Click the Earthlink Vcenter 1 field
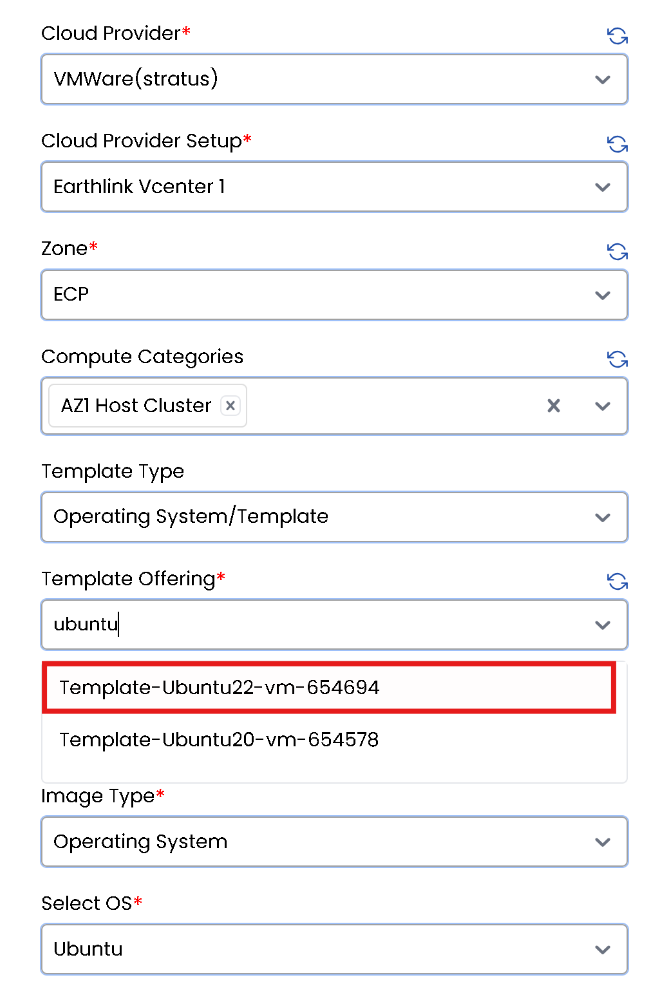The height and width of the screenshot is (997, 671). coord(300,187)
